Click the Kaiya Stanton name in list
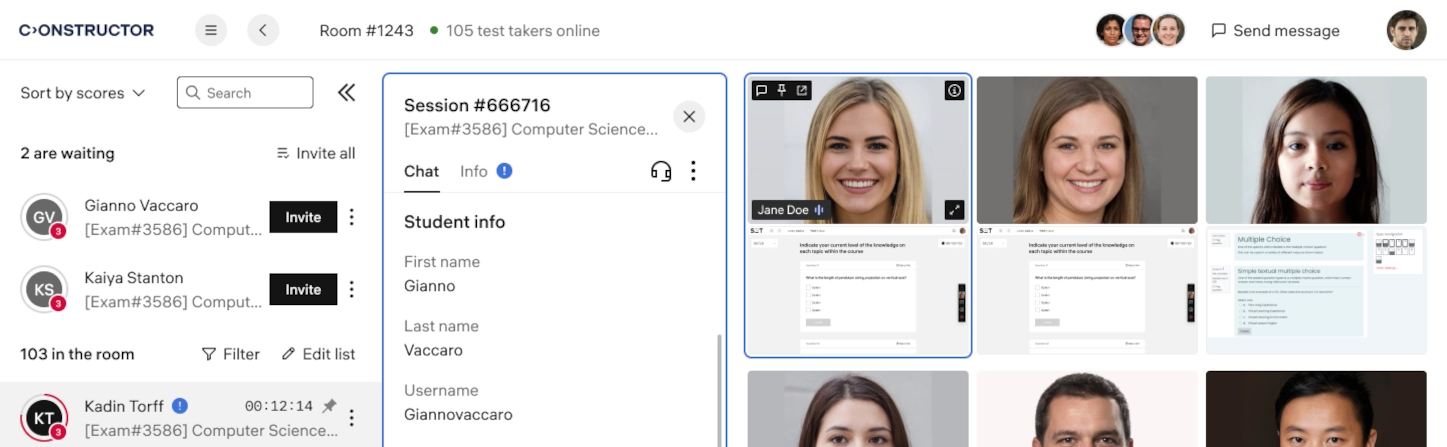Image resolution: width=1447 pixels, height=447 pixels. pos(134,277)
